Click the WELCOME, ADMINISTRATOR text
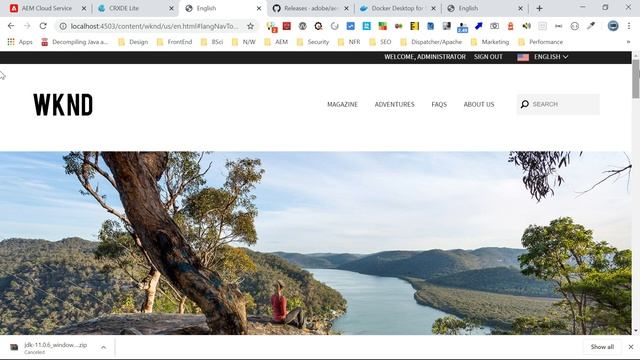 click(x=424, y=57)
